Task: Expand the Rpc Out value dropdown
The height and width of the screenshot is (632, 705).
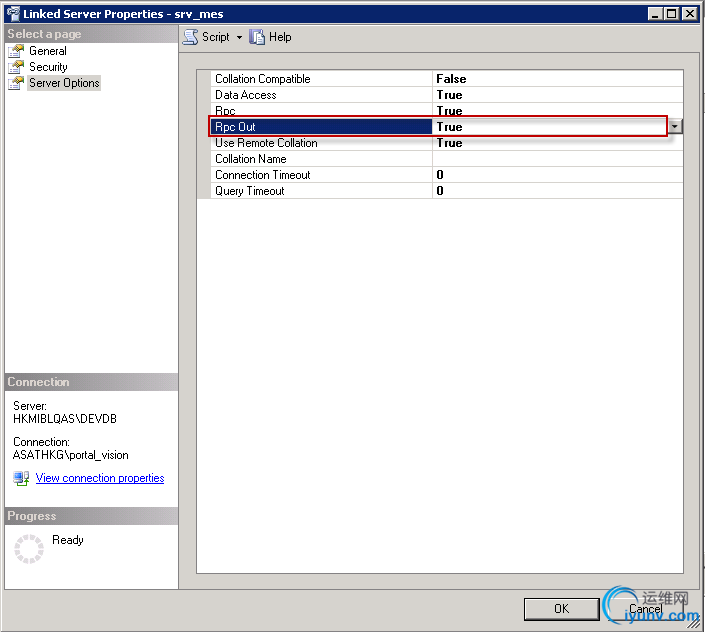Action: click(x=674, y=127)
